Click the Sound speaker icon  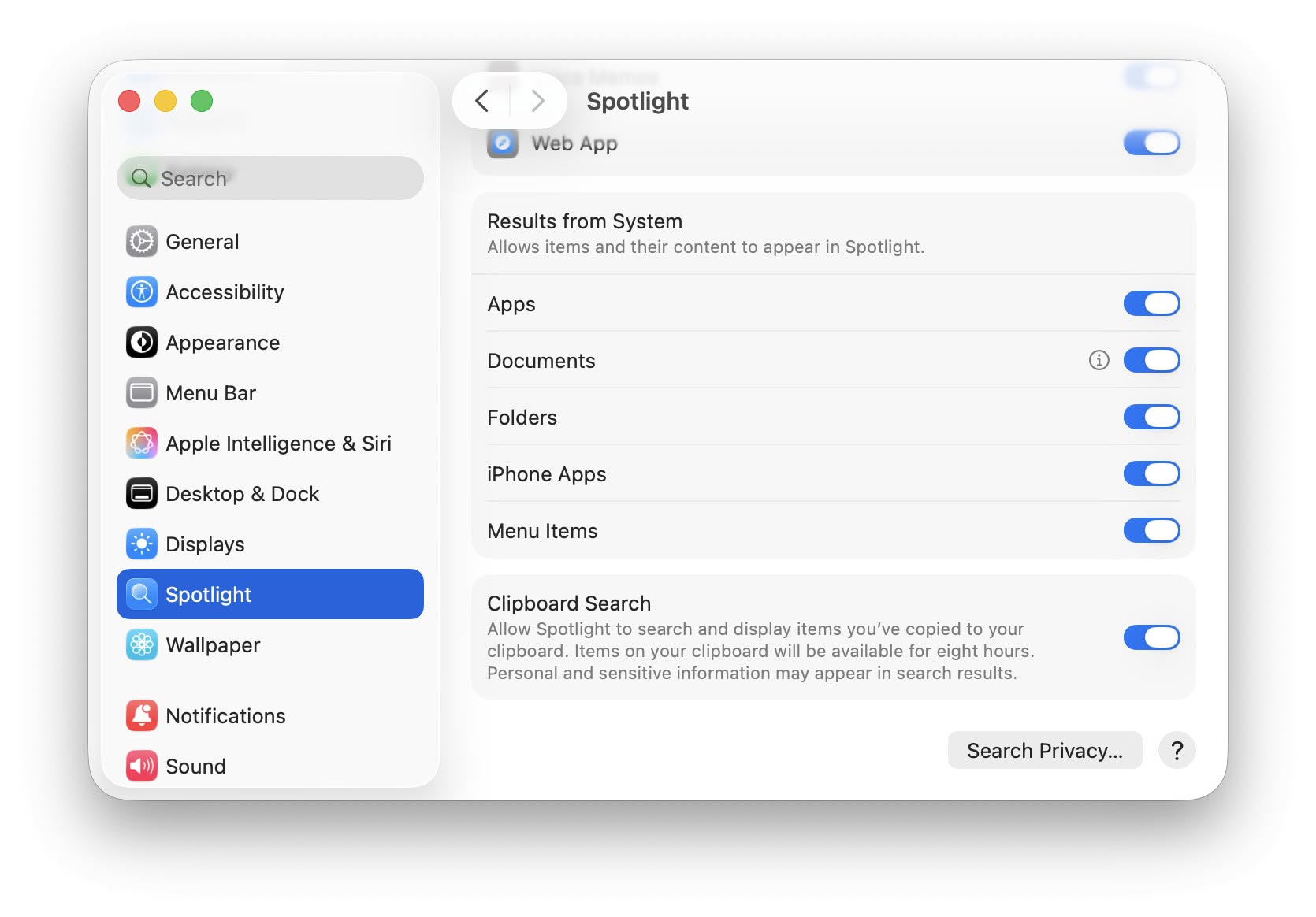click(x=142, y=767)
